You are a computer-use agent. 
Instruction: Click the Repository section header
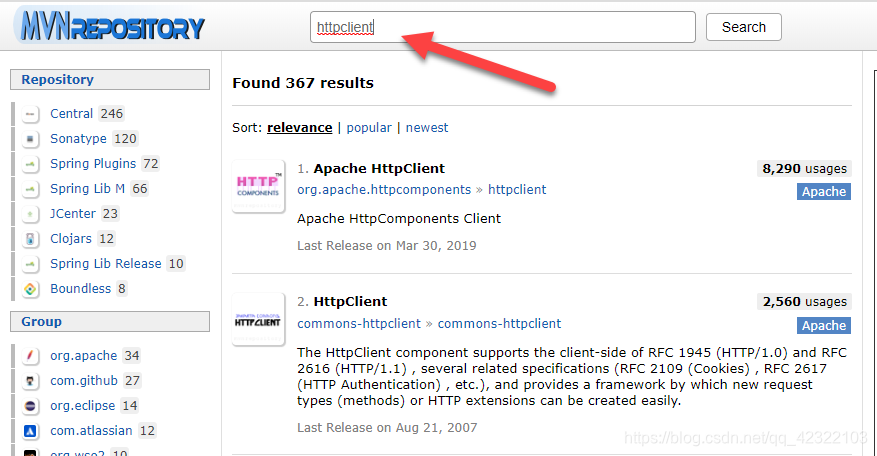[x=110, y=79]
